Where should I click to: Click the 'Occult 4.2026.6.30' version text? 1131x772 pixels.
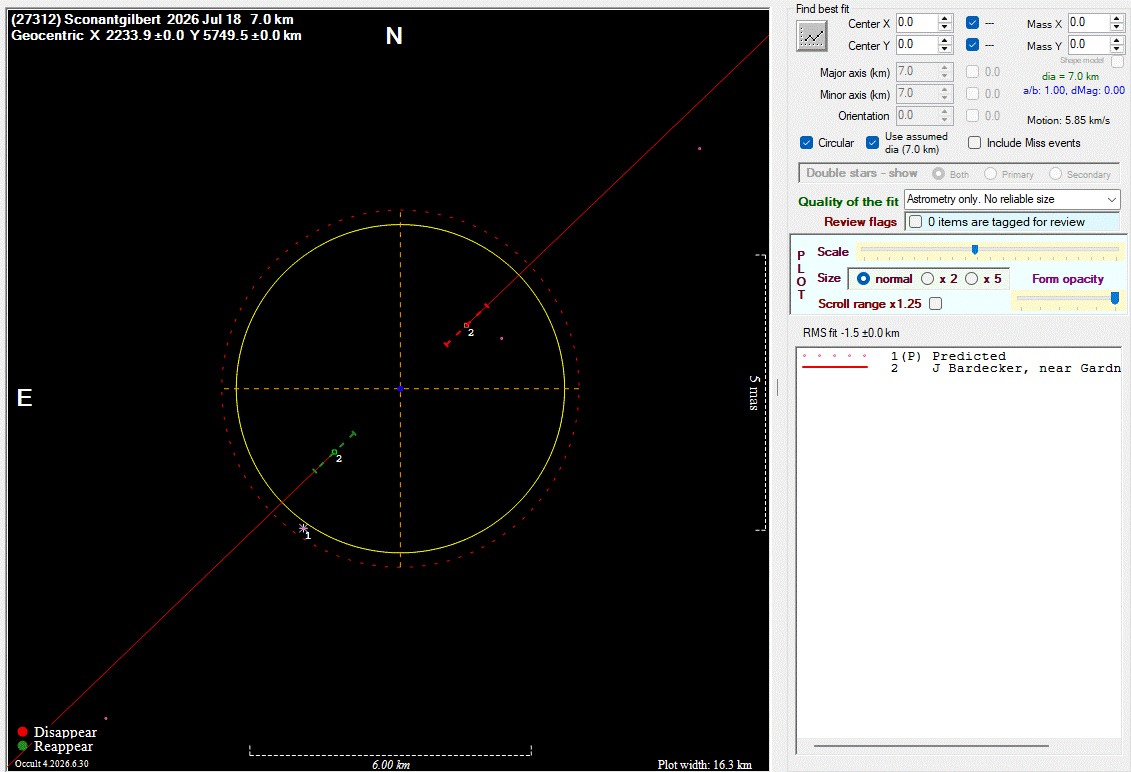52,763
